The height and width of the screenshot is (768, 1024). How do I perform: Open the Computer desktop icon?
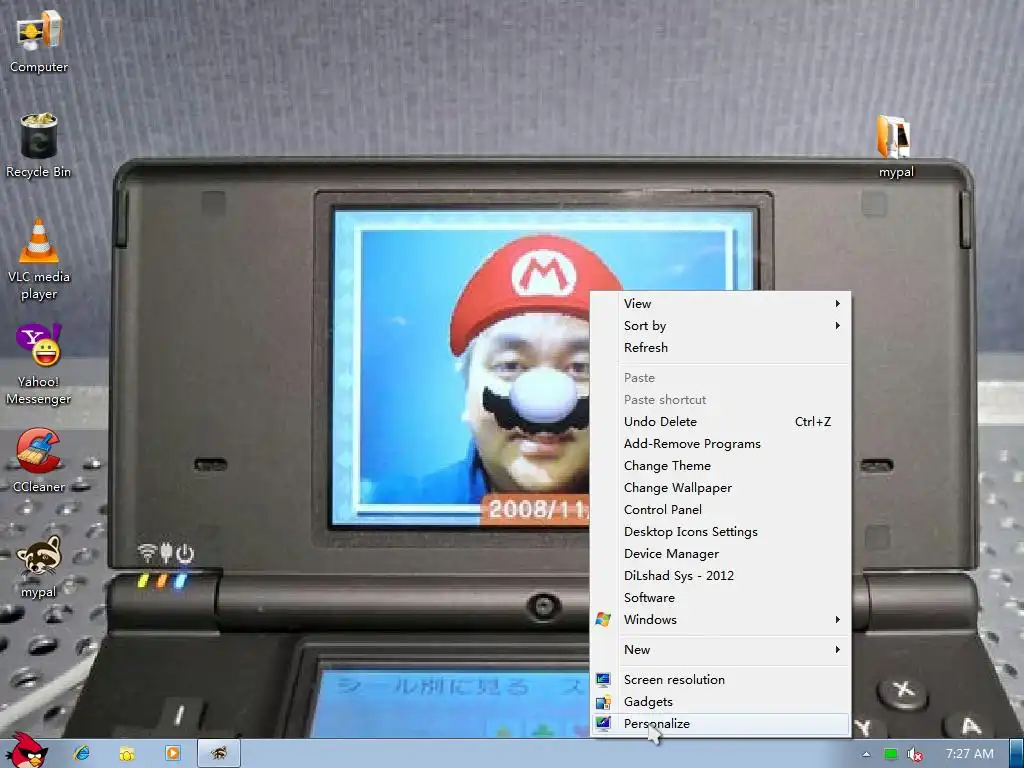[39, 41]
